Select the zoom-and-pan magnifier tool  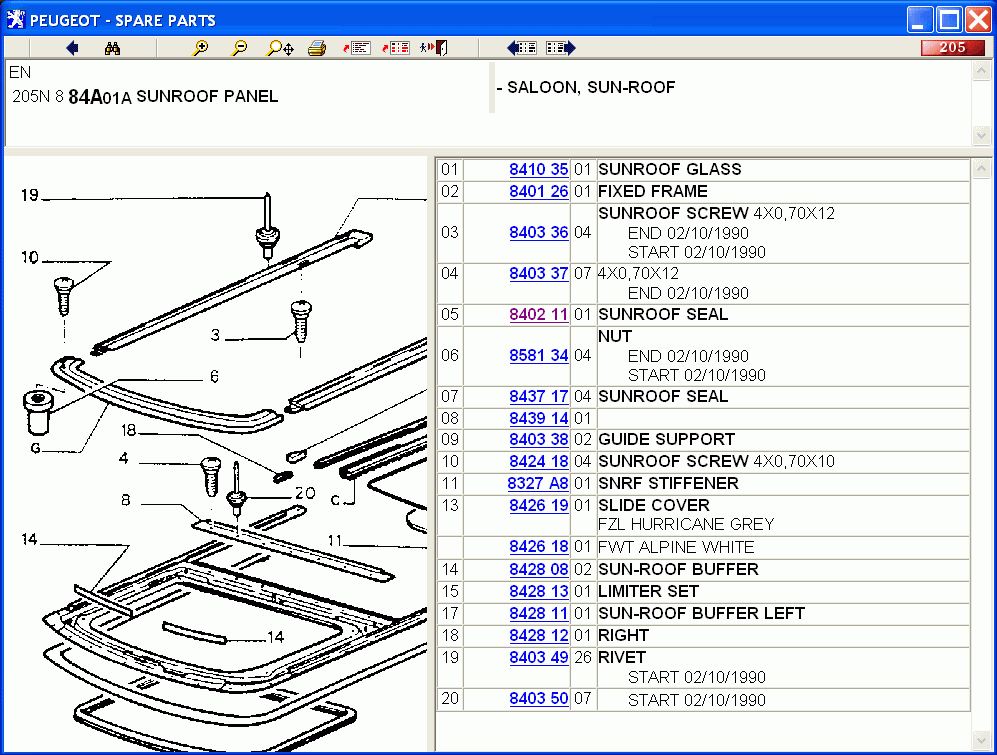(280, 48)
